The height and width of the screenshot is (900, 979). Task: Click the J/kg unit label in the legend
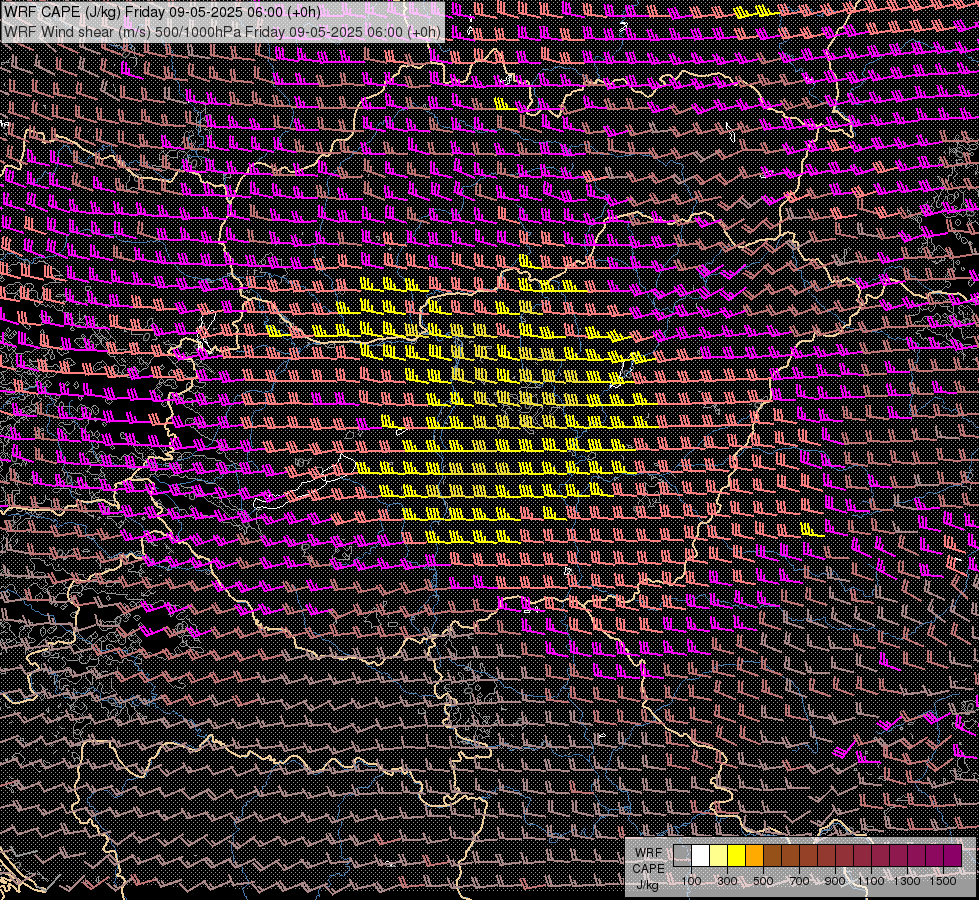(x=647, y=884)
